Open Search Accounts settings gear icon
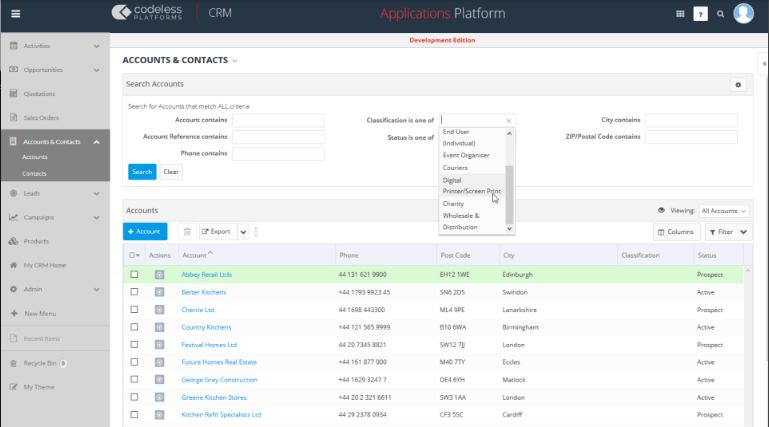Screen dimensions: 769x427 pyautogui.click(x=738, y=85)
